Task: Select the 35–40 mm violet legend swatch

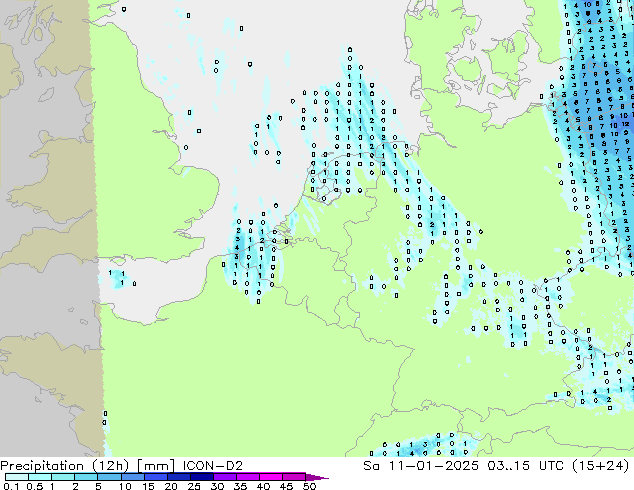Action: 248,477
